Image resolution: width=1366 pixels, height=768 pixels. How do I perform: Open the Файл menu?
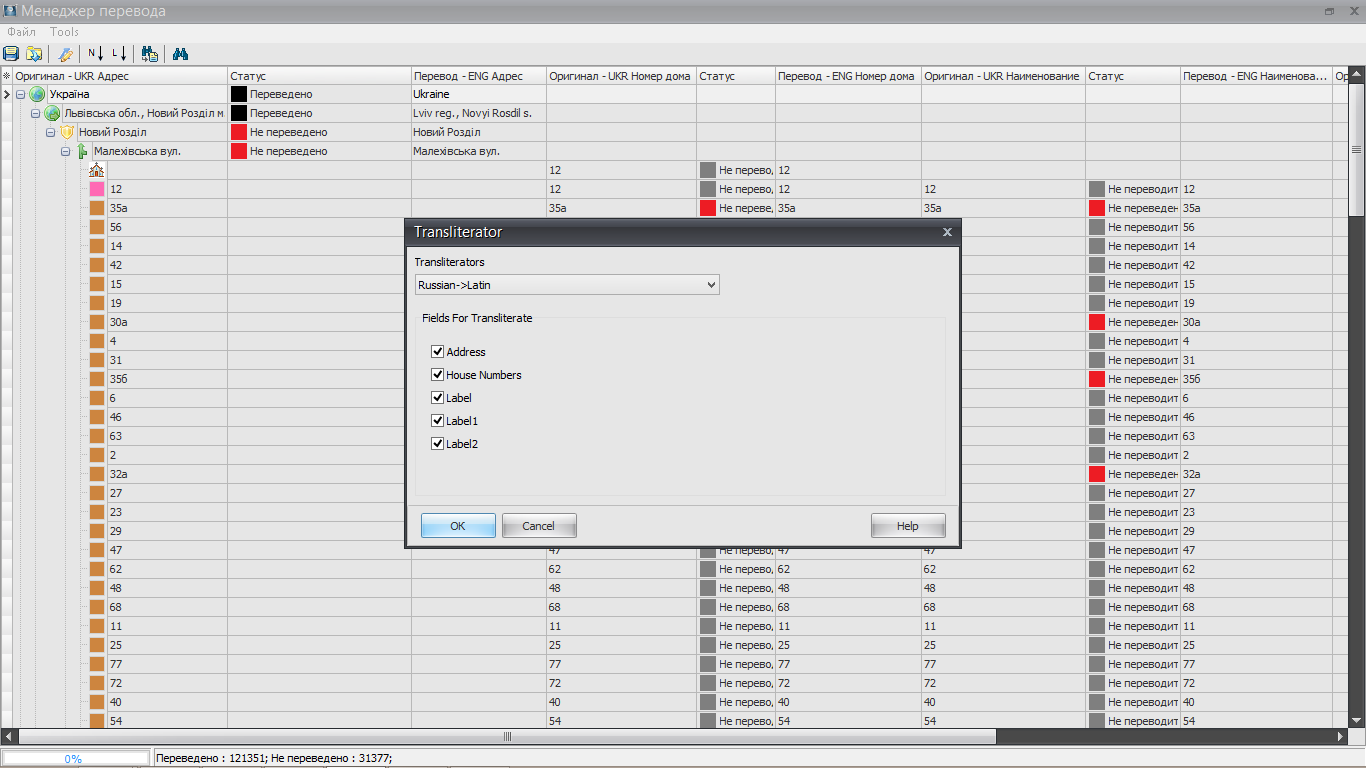(x=21, y=32)
